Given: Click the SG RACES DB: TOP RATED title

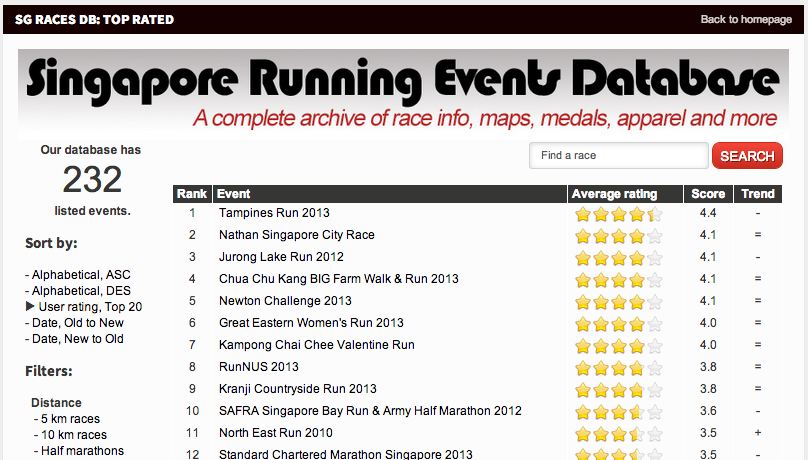Looking at the screenshot, I should (94, 20).
